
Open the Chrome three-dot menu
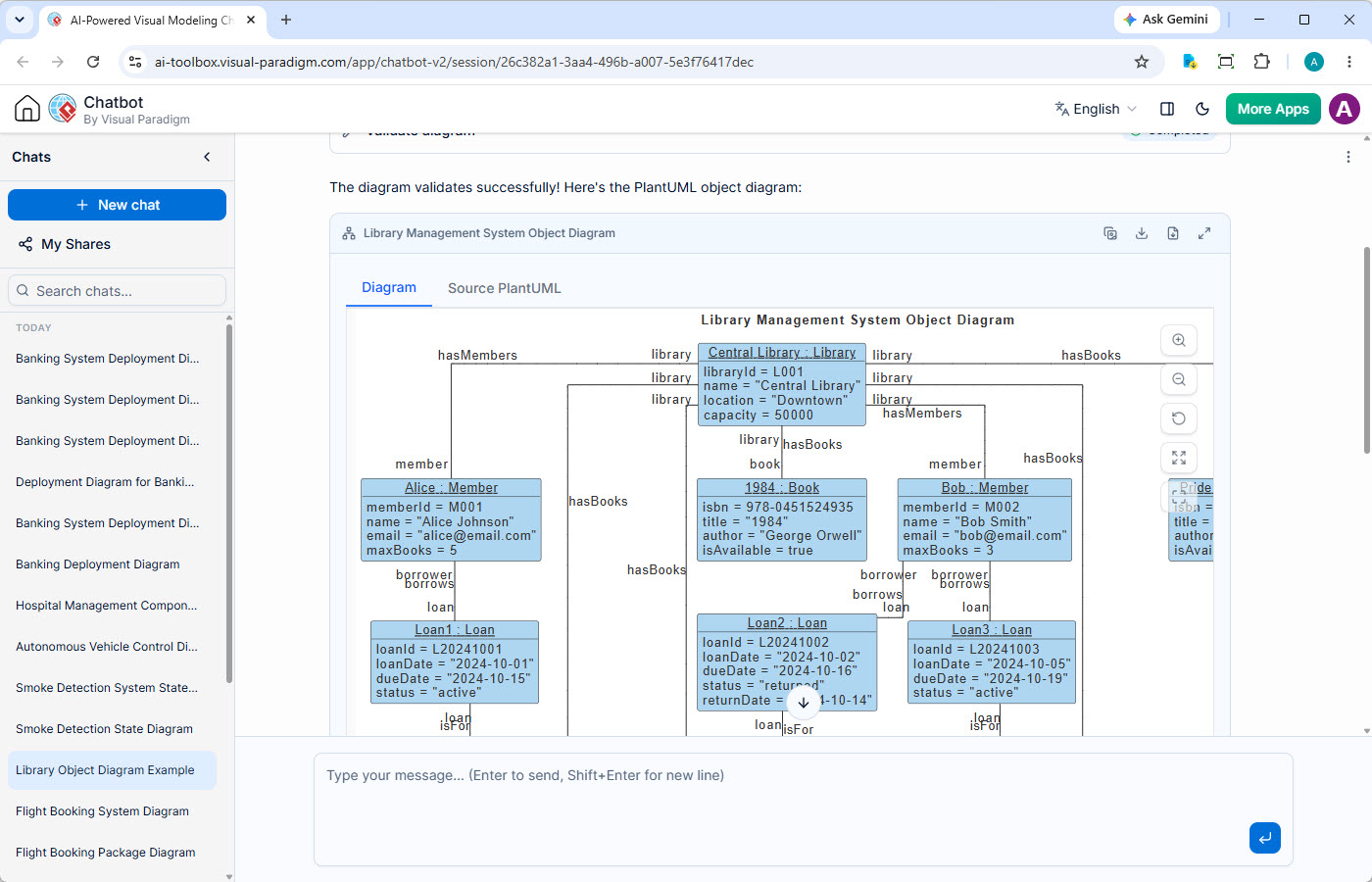1349,62
